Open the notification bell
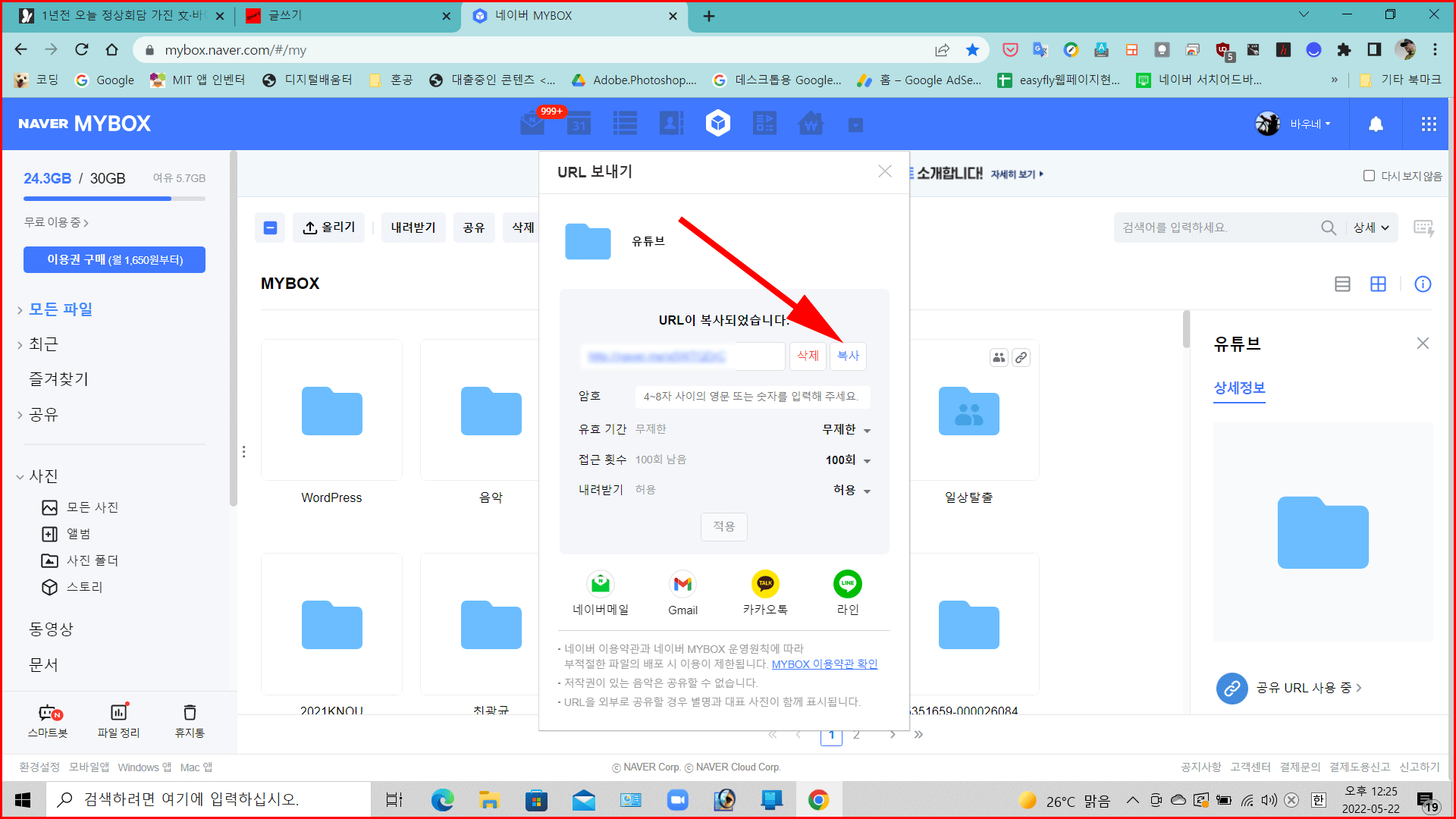 [1376, 124]
